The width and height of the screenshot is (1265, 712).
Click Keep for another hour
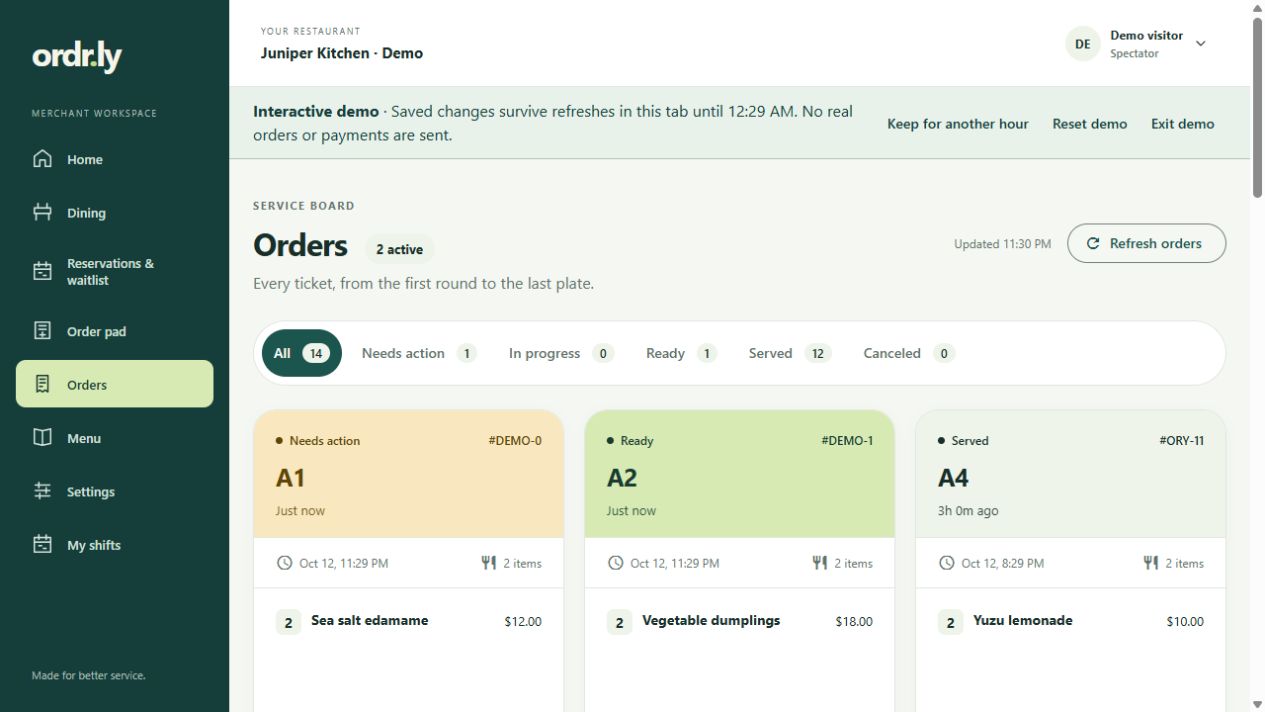point(957,124)
